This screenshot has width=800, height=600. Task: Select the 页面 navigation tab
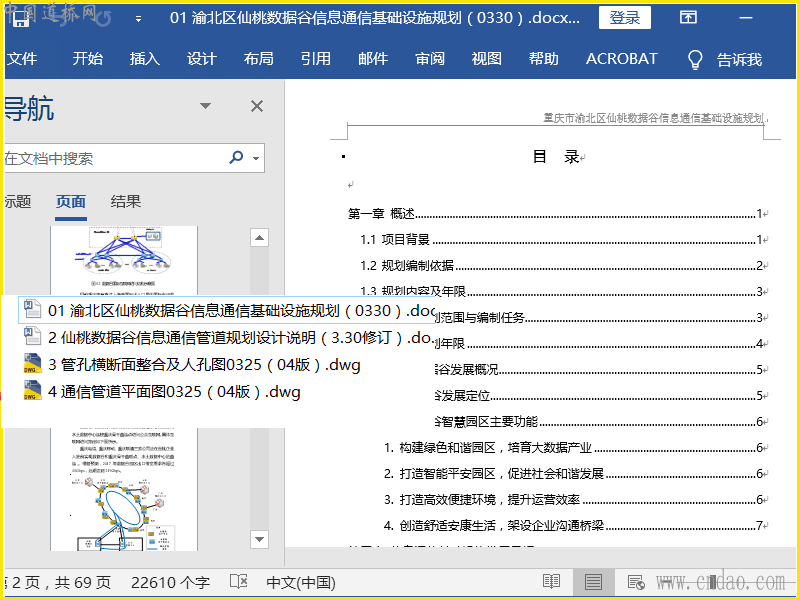tap(70, 202)
